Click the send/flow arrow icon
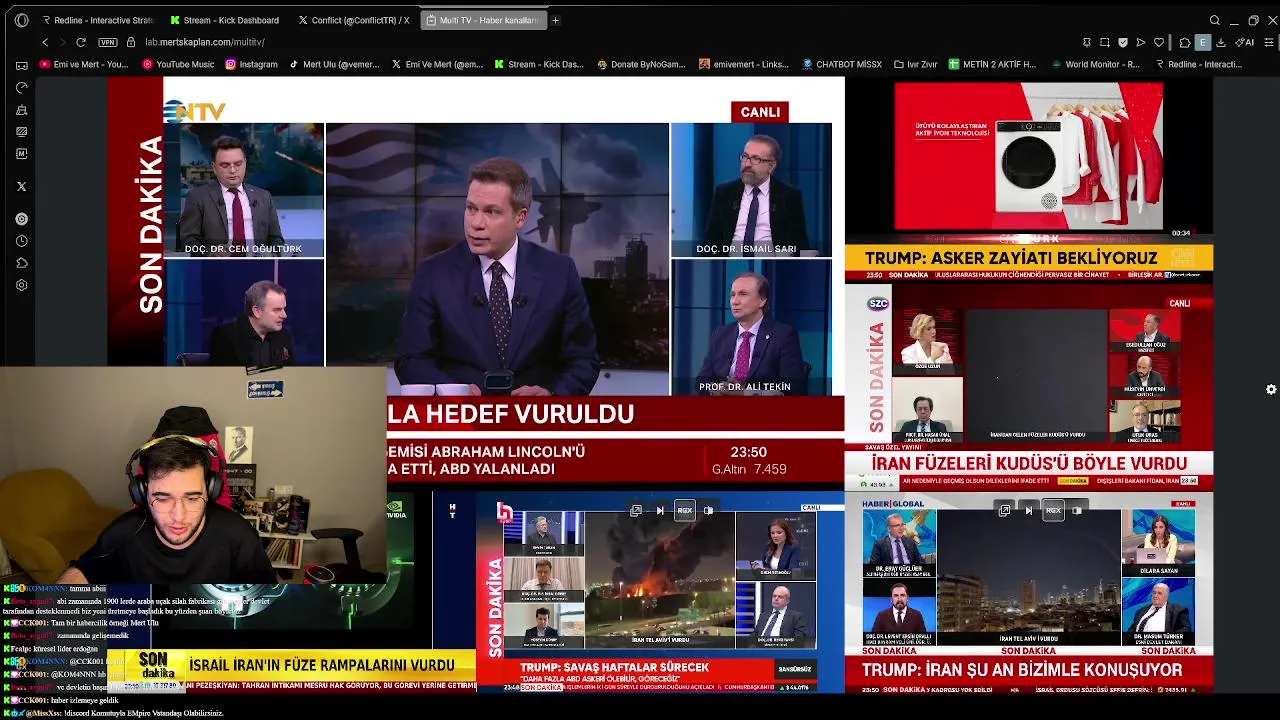This screenshot has height=720, width=1280. 1141,42
